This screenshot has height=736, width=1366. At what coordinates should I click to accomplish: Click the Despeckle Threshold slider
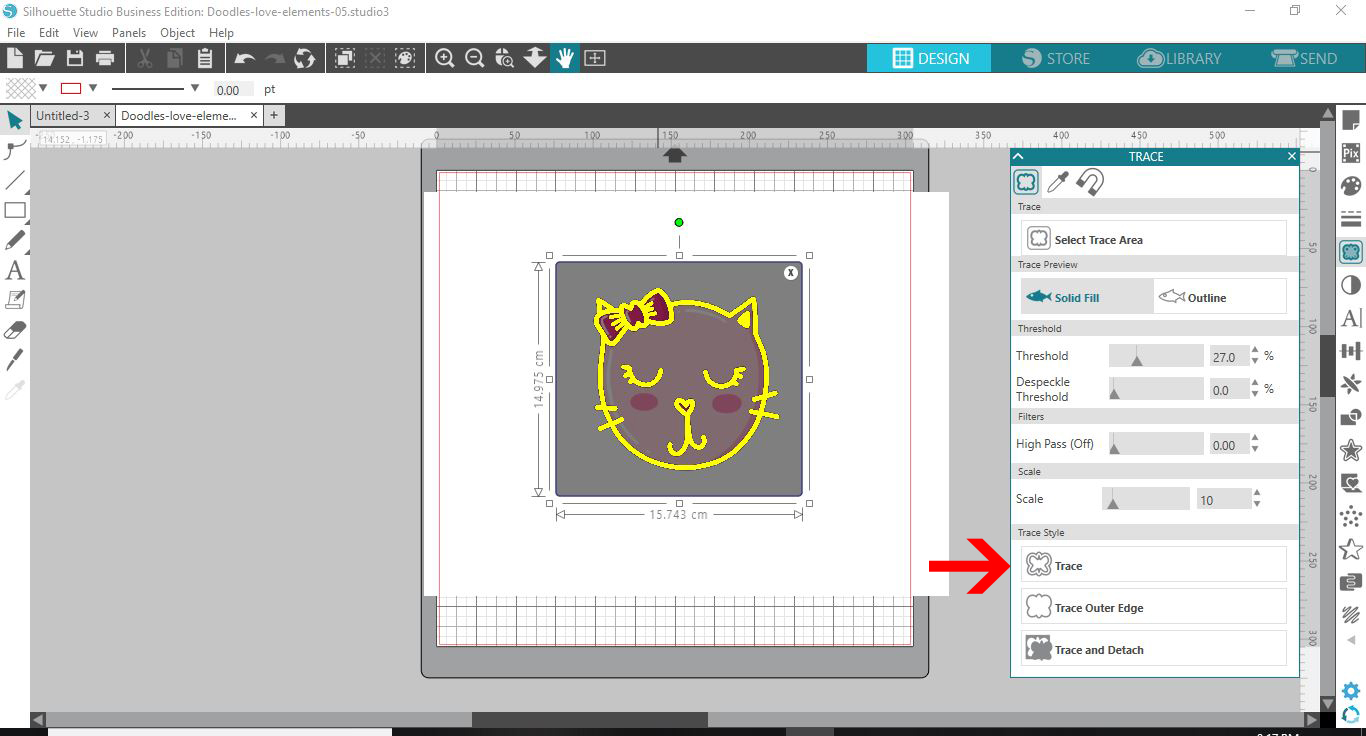tap(1156, 389)
